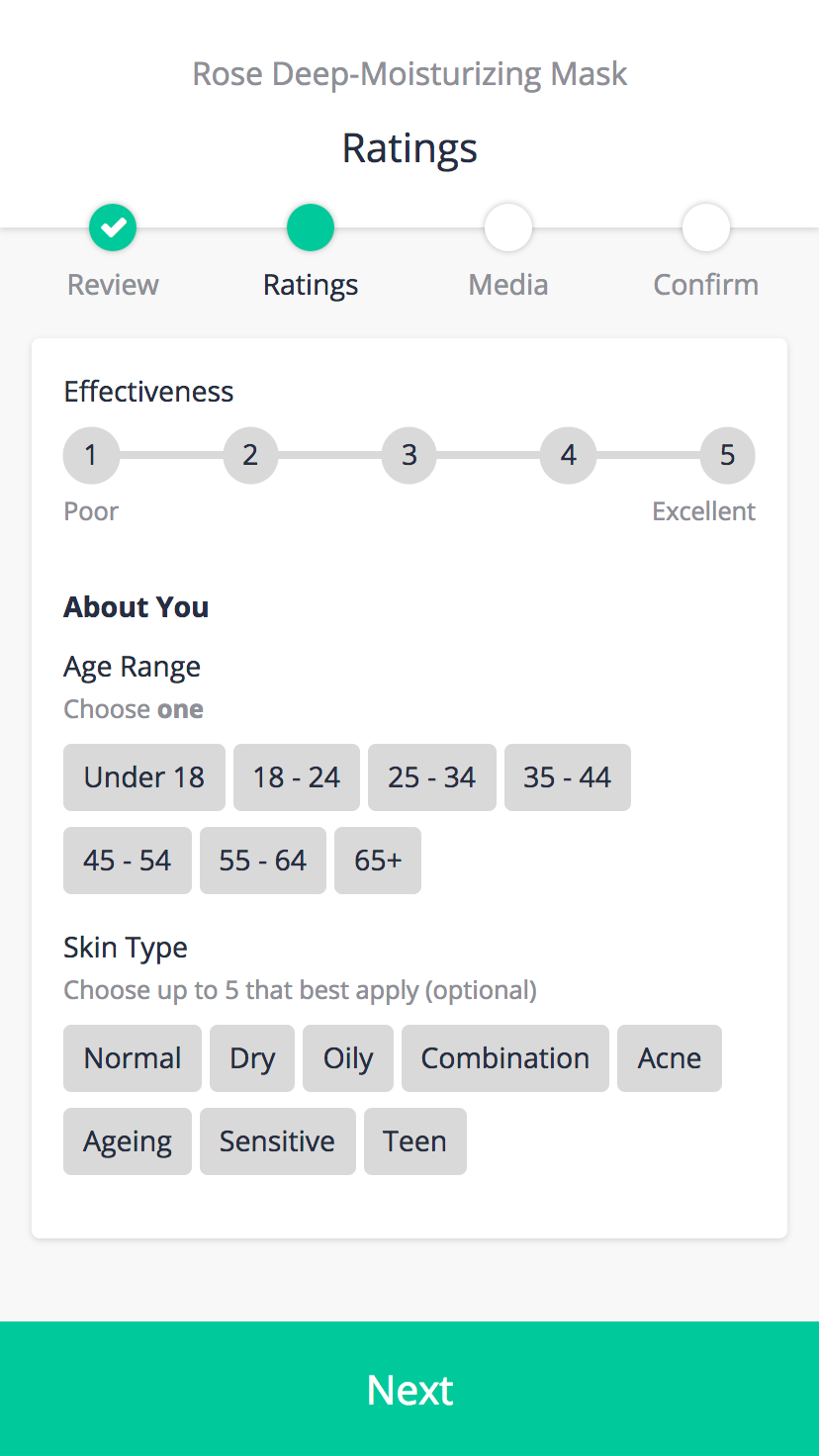Toggle the Acne skin type chip
Image resolution: width=819 pixels, height=1456 pixels.
[x=670, y=1058]
